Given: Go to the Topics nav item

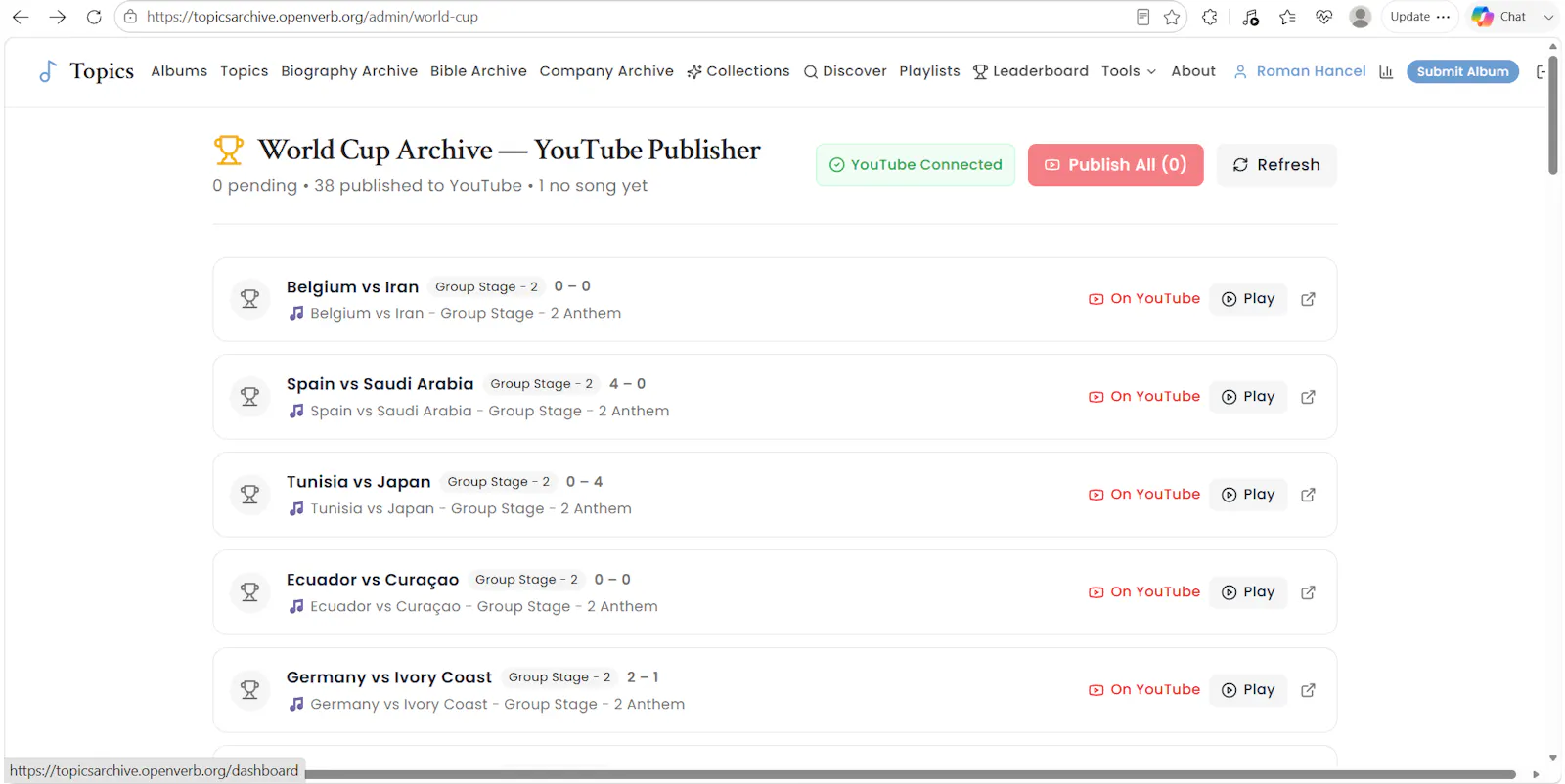Looking at the screenshot, I should point(245,71).
